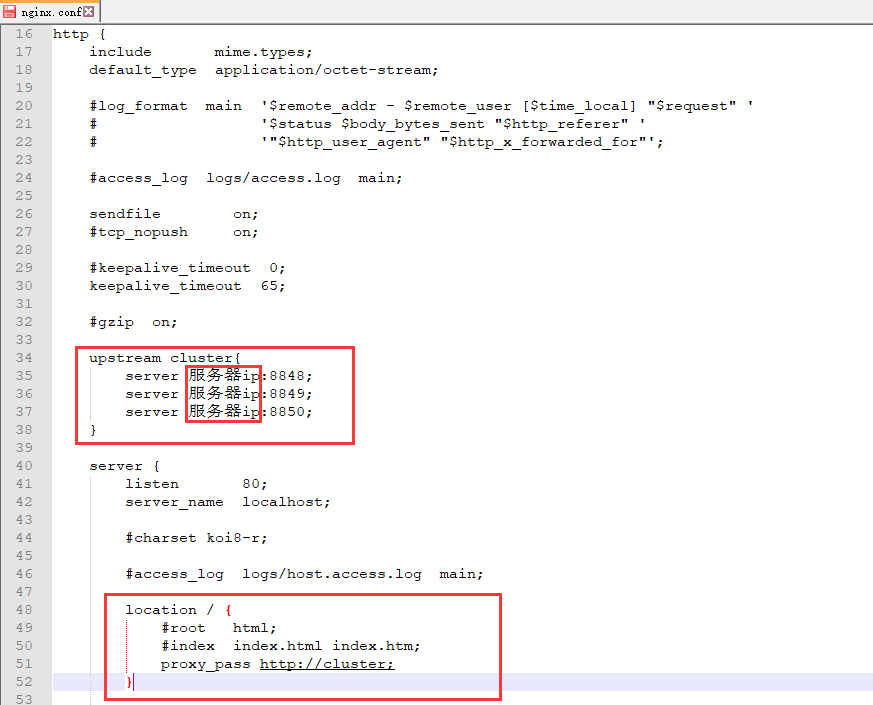This screenshot has width=873, height=705.
Task: Click 'listen 80;' line
Action: click(x=196, y=484)
